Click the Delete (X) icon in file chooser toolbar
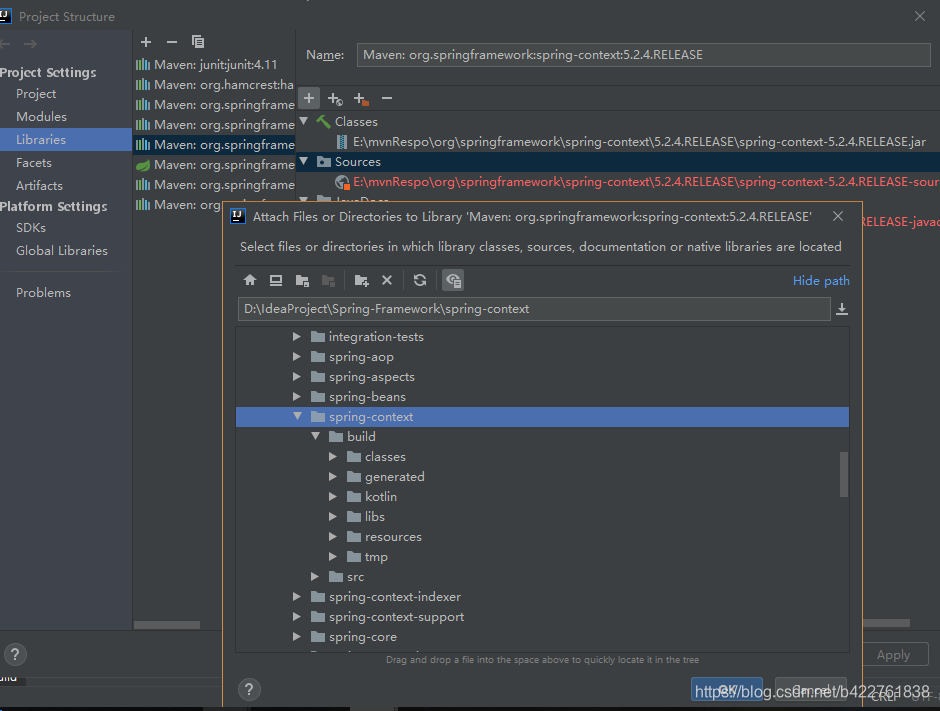 tap(387, 280)
